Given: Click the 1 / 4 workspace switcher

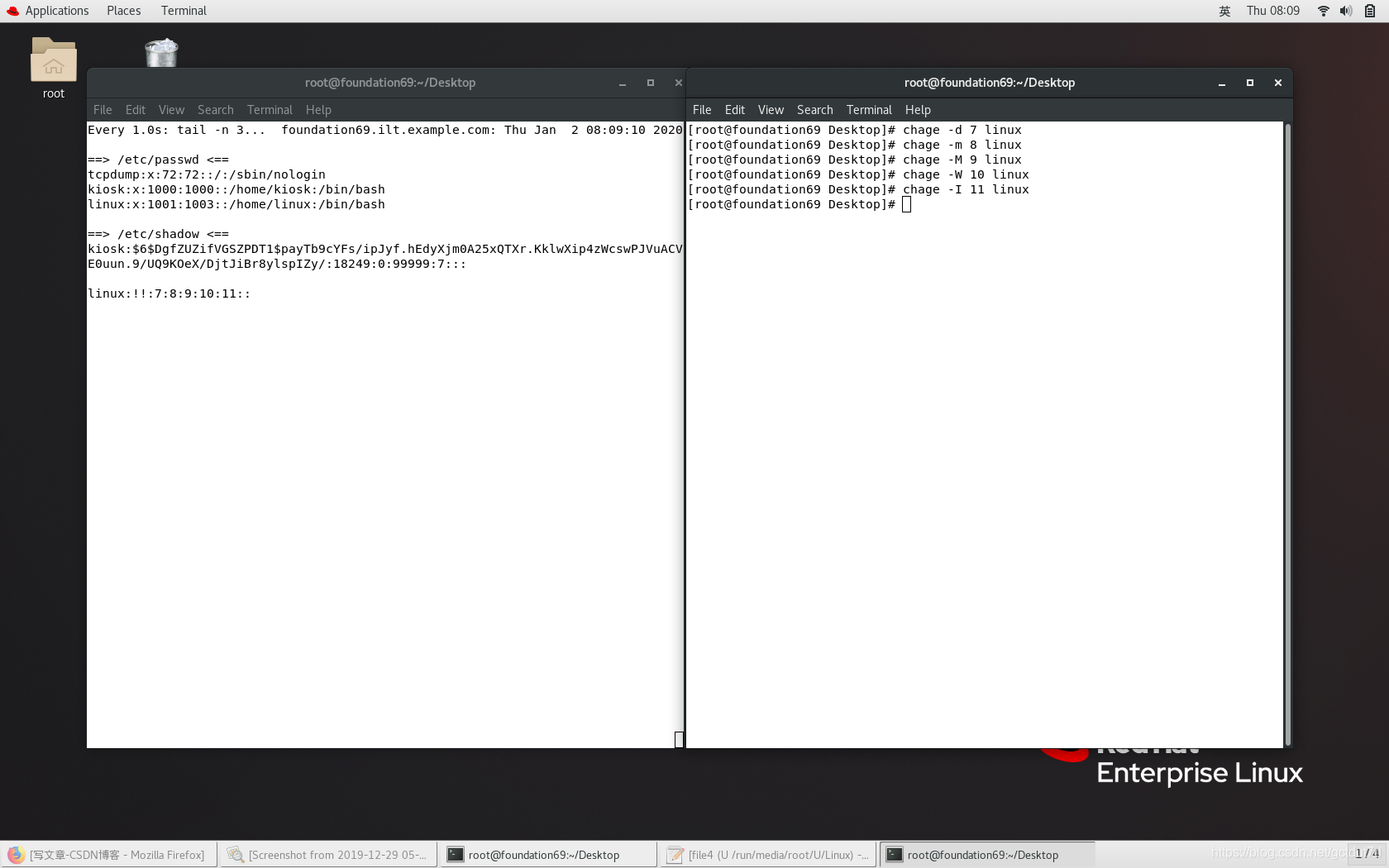Looking at the screenshot, I should click(1367, 854).
